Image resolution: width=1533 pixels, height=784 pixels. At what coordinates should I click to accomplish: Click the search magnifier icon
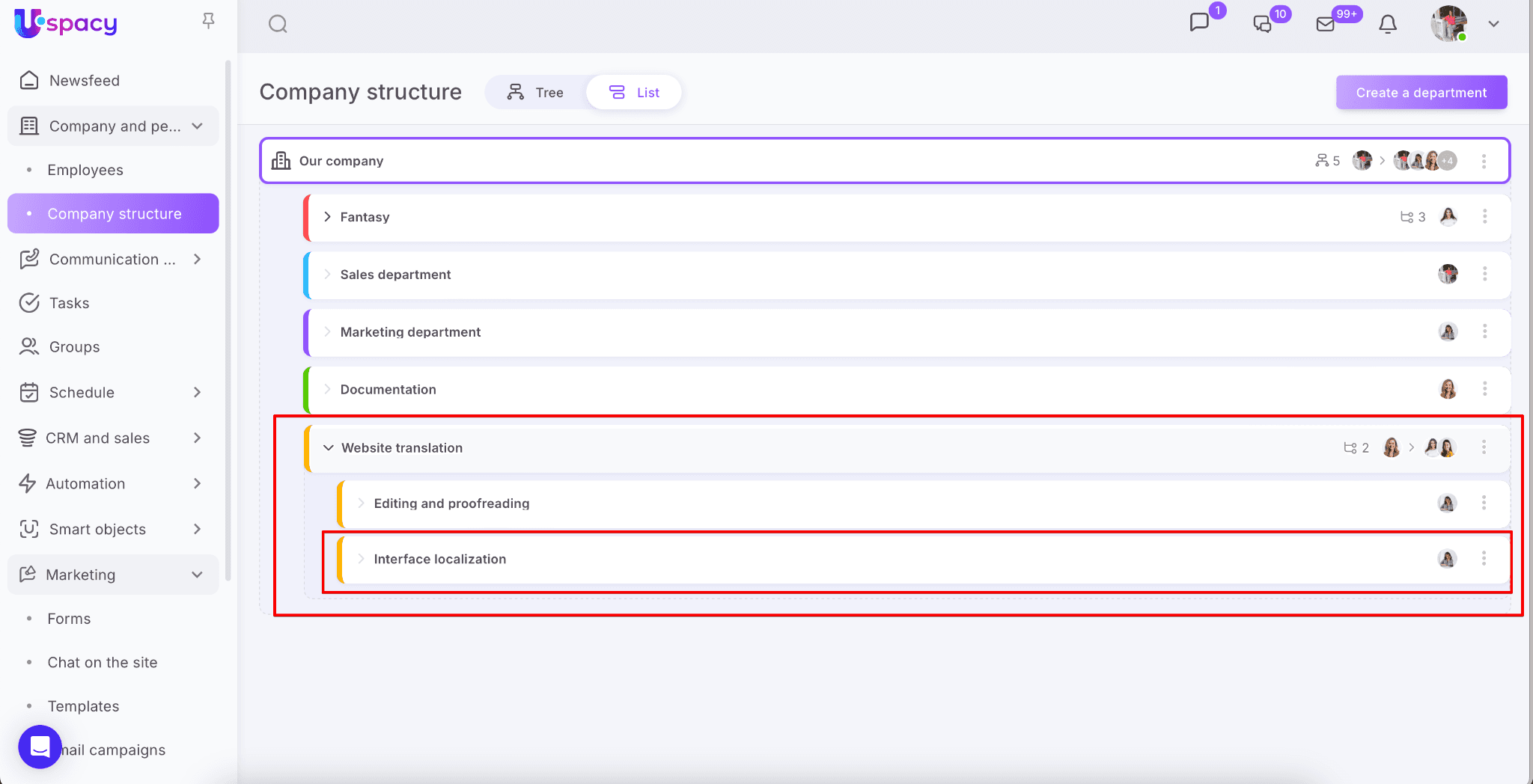278,24
